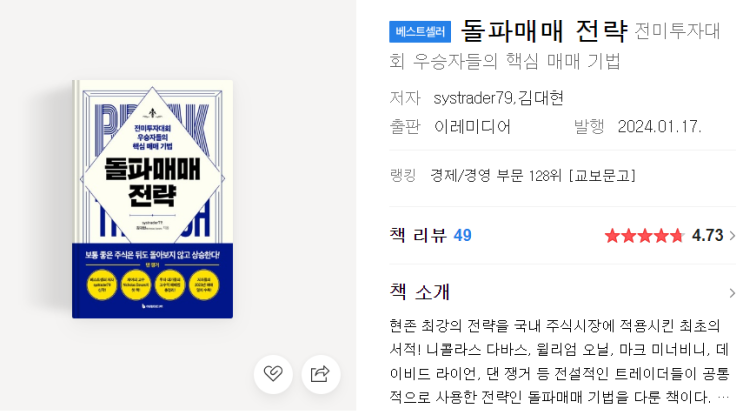Click the share arrow icon

321,374
